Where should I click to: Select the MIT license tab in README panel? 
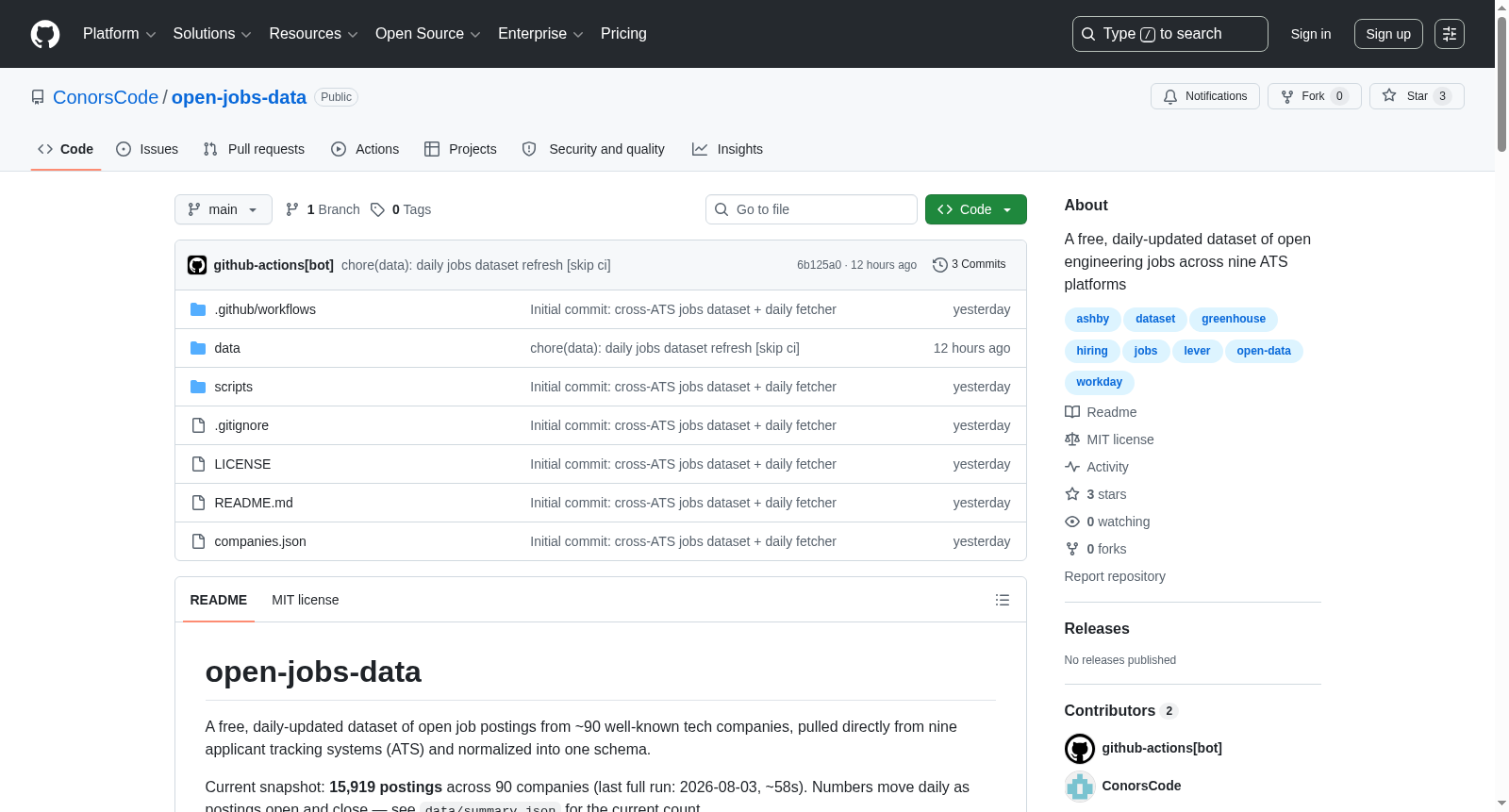click(306, 600)
